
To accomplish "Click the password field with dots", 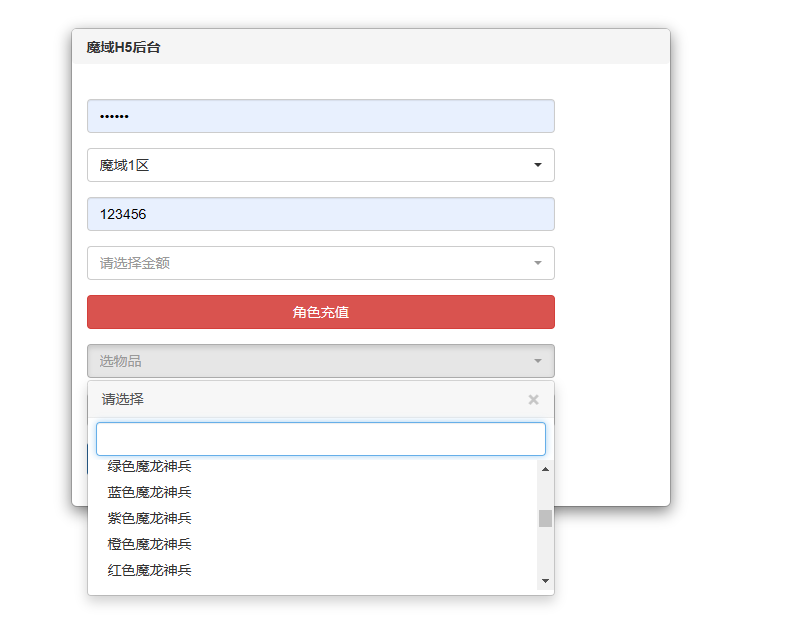I will [320, 116].
